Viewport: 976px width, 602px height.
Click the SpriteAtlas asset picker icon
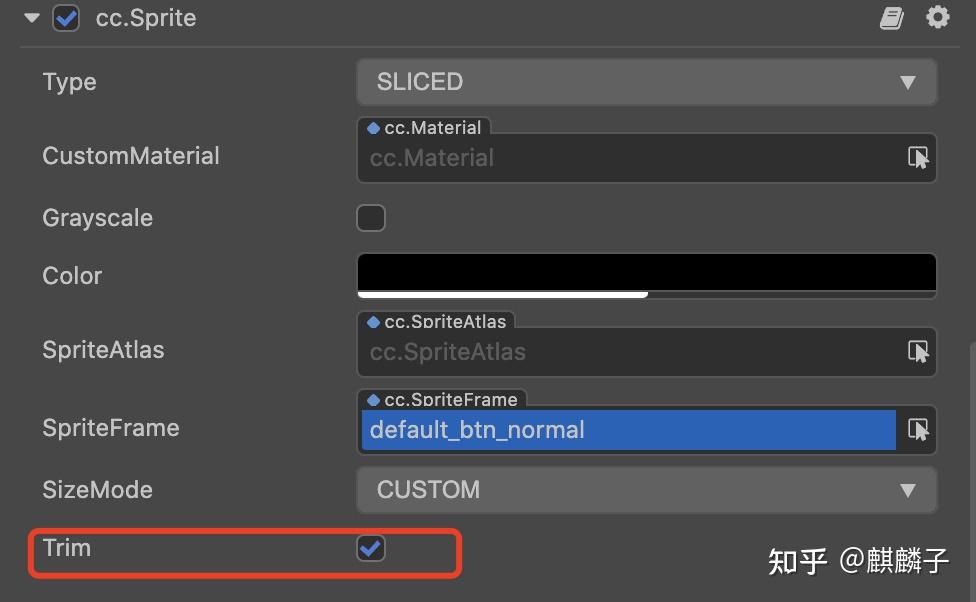click(x=918, y=352)
